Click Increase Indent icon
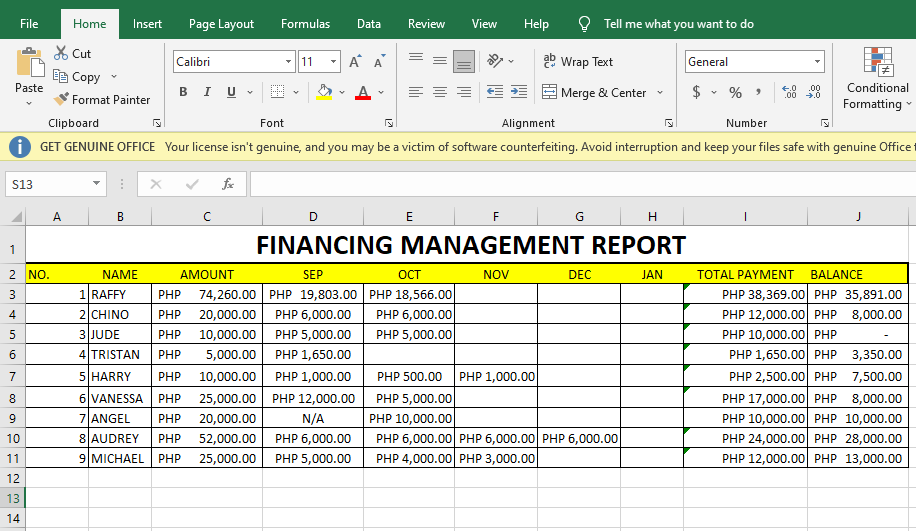The height and width of the screenshot is (531, 916). (x=519, y=92)
